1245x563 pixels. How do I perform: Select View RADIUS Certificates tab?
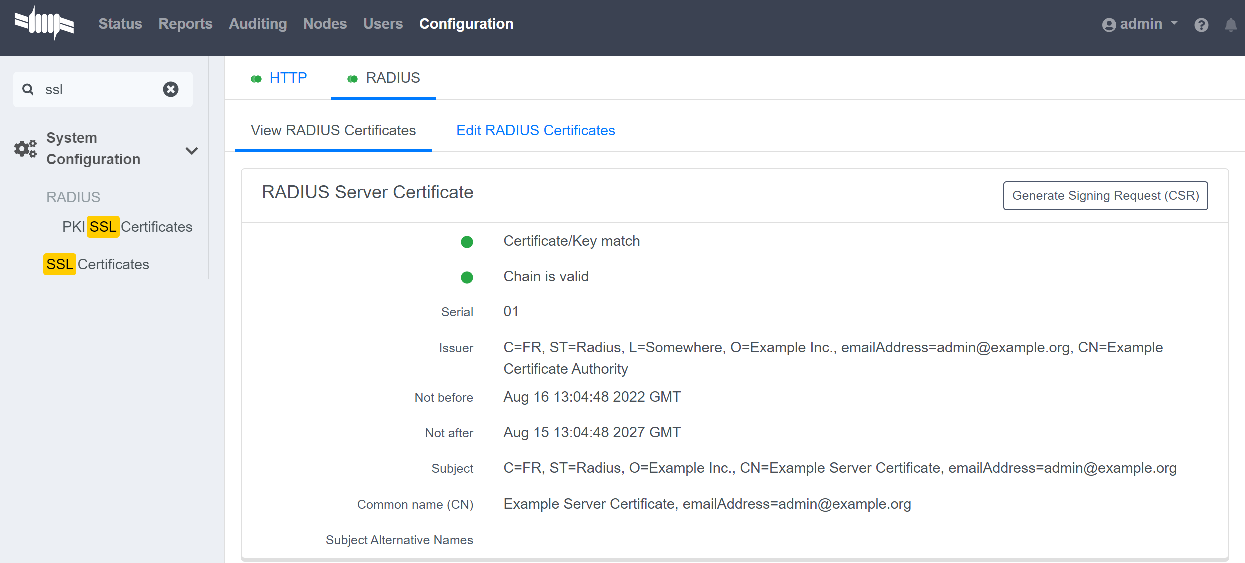coord(333,130)
